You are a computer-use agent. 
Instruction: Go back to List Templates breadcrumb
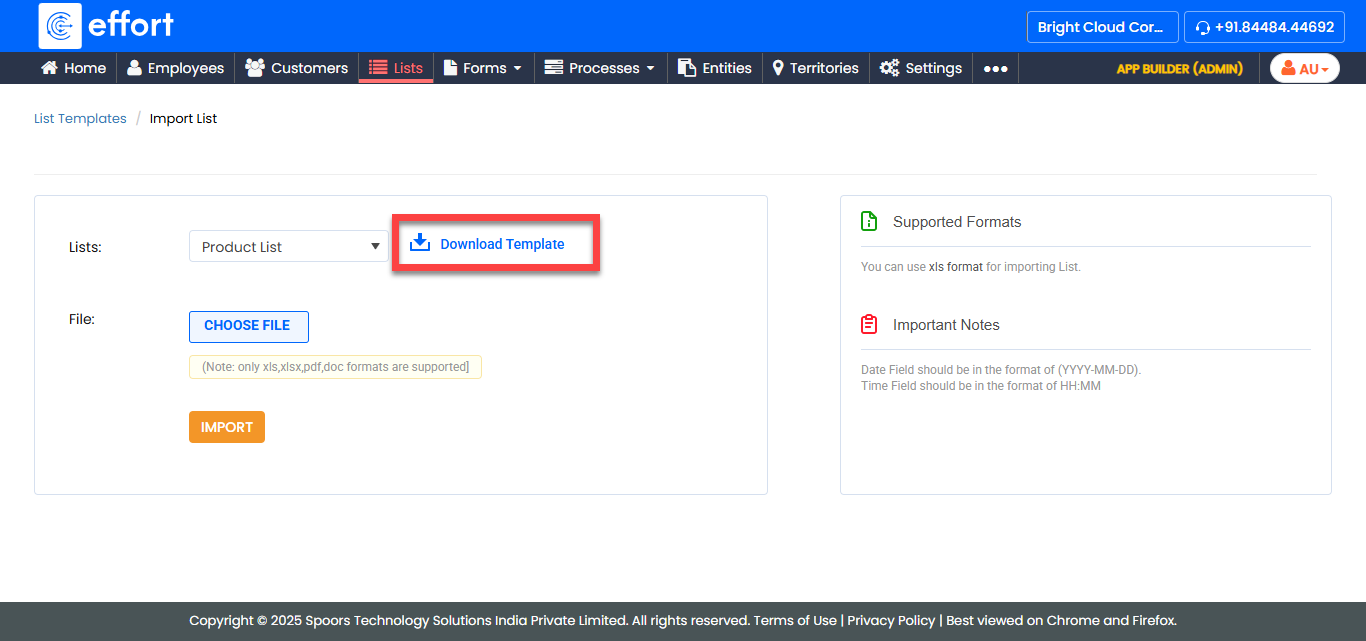[x=80, y=118]
